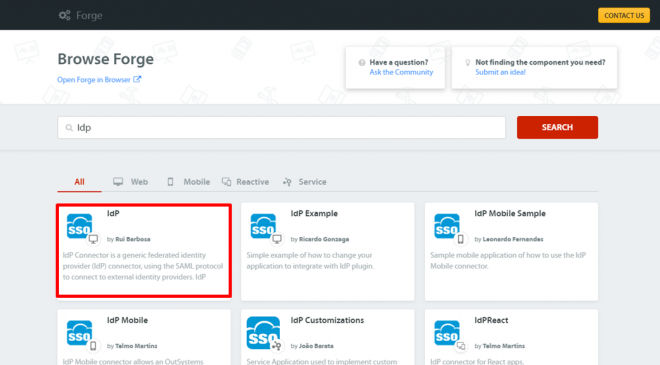
Task: Follow the Submit an idea! link
Action: (500, 72)
